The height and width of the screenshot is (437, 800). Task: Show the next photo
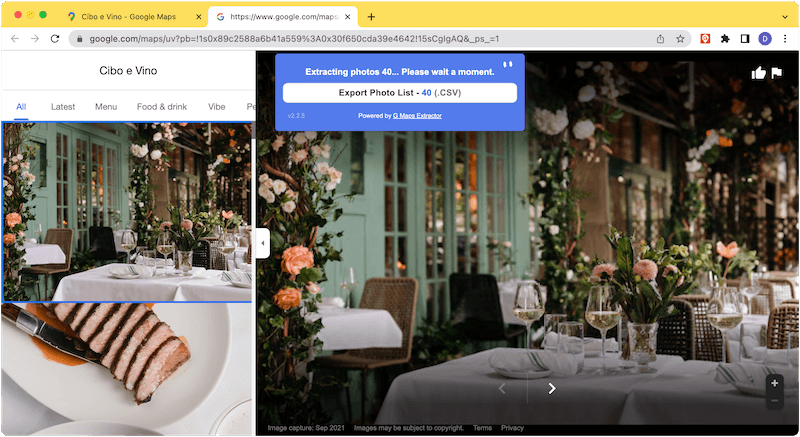tap(552, 389)
